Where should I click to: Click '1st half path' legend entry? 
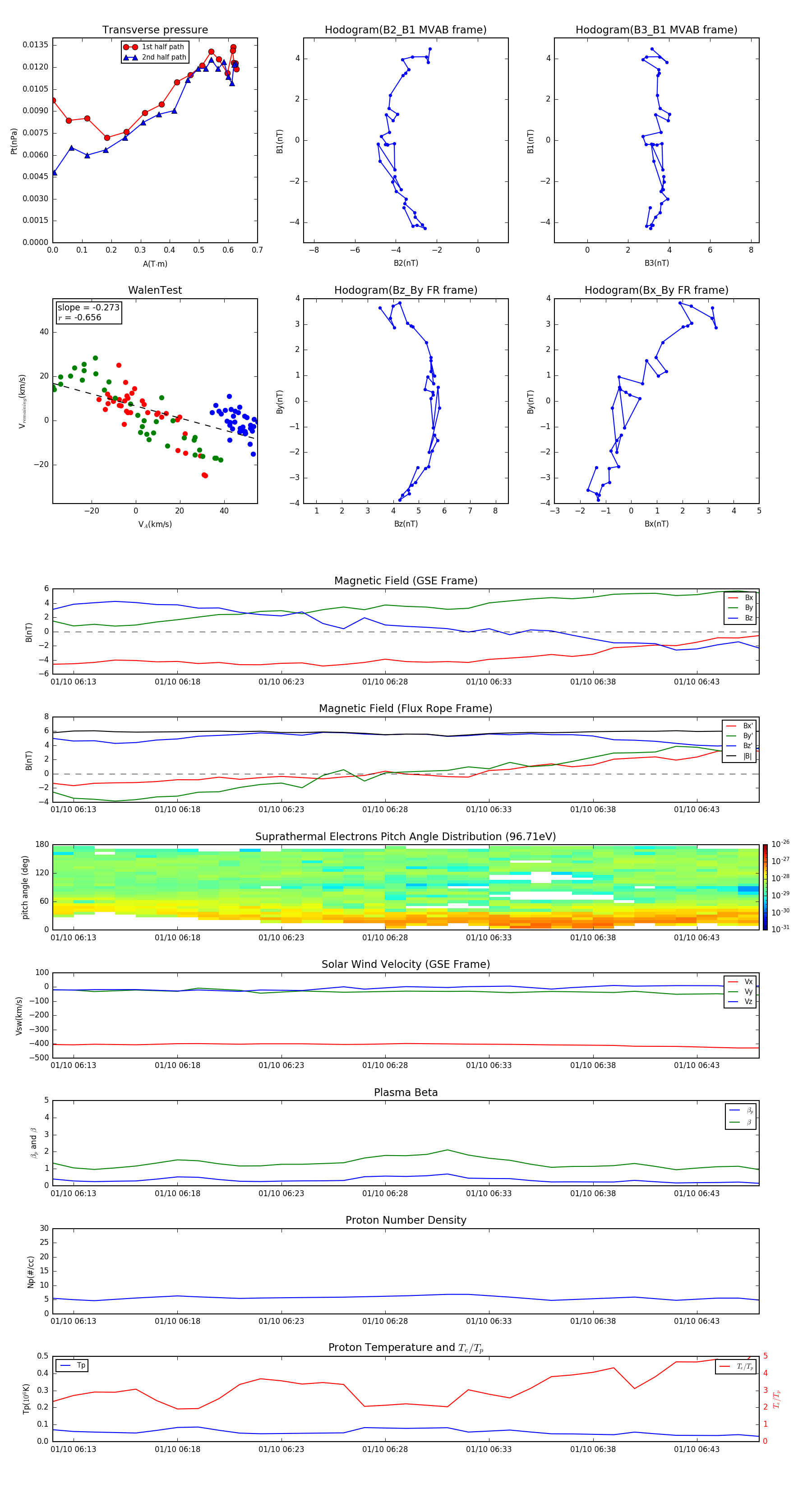[154, 47]
